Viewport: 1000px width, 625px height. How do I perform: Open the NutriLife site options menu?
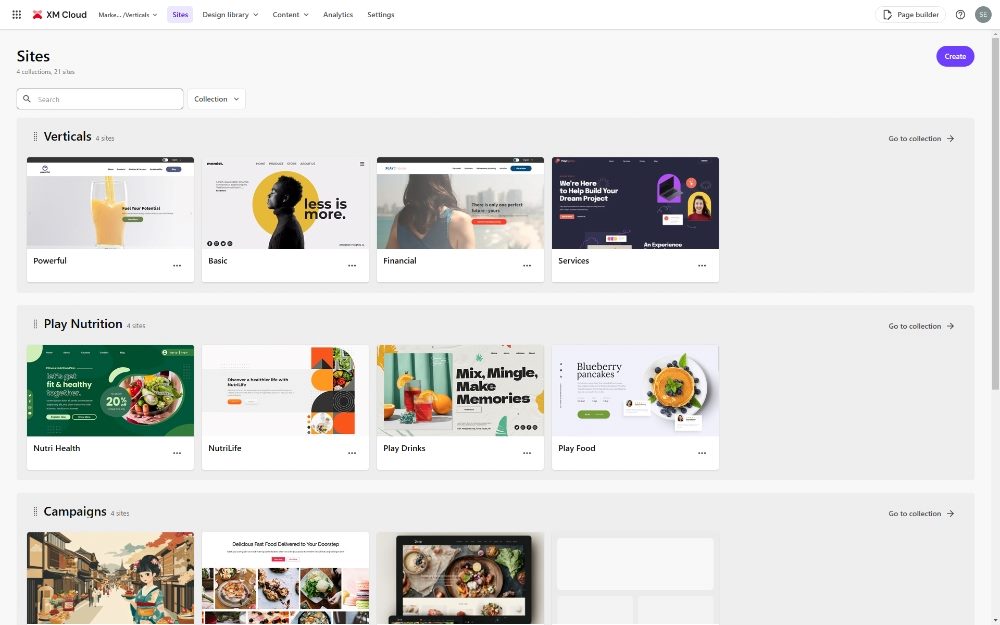352,453
